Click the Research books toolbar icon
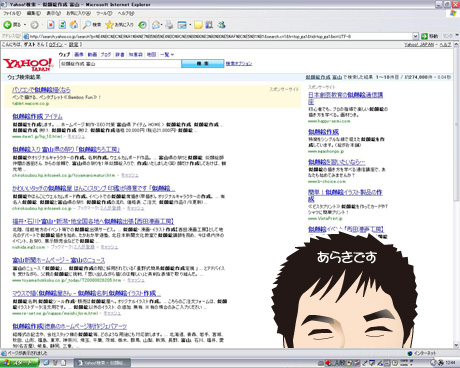This screenshot has width=460, height=368. pos(209,25)
